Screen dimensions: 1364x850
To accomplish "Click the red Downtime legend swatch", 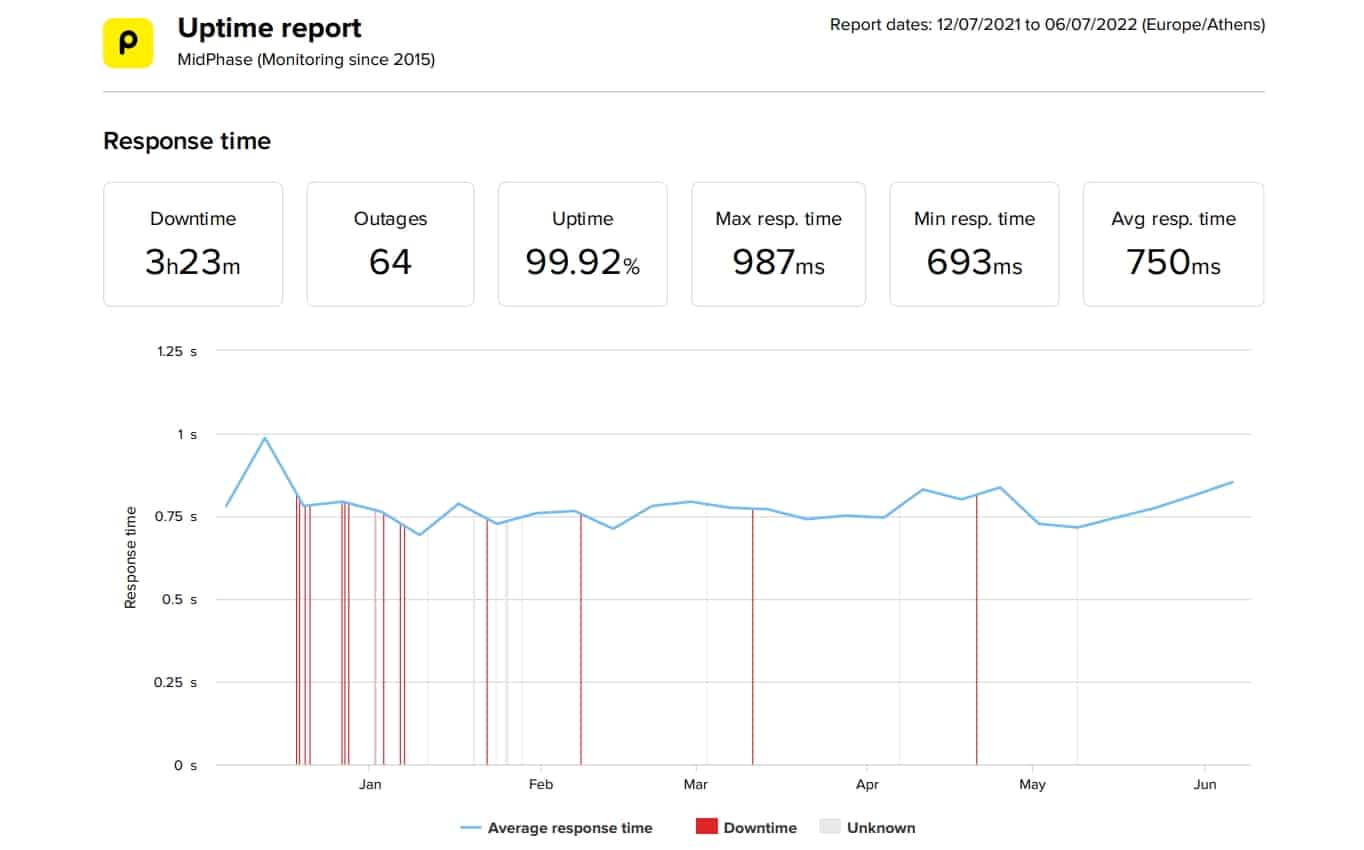I will [x=707, y=827].
